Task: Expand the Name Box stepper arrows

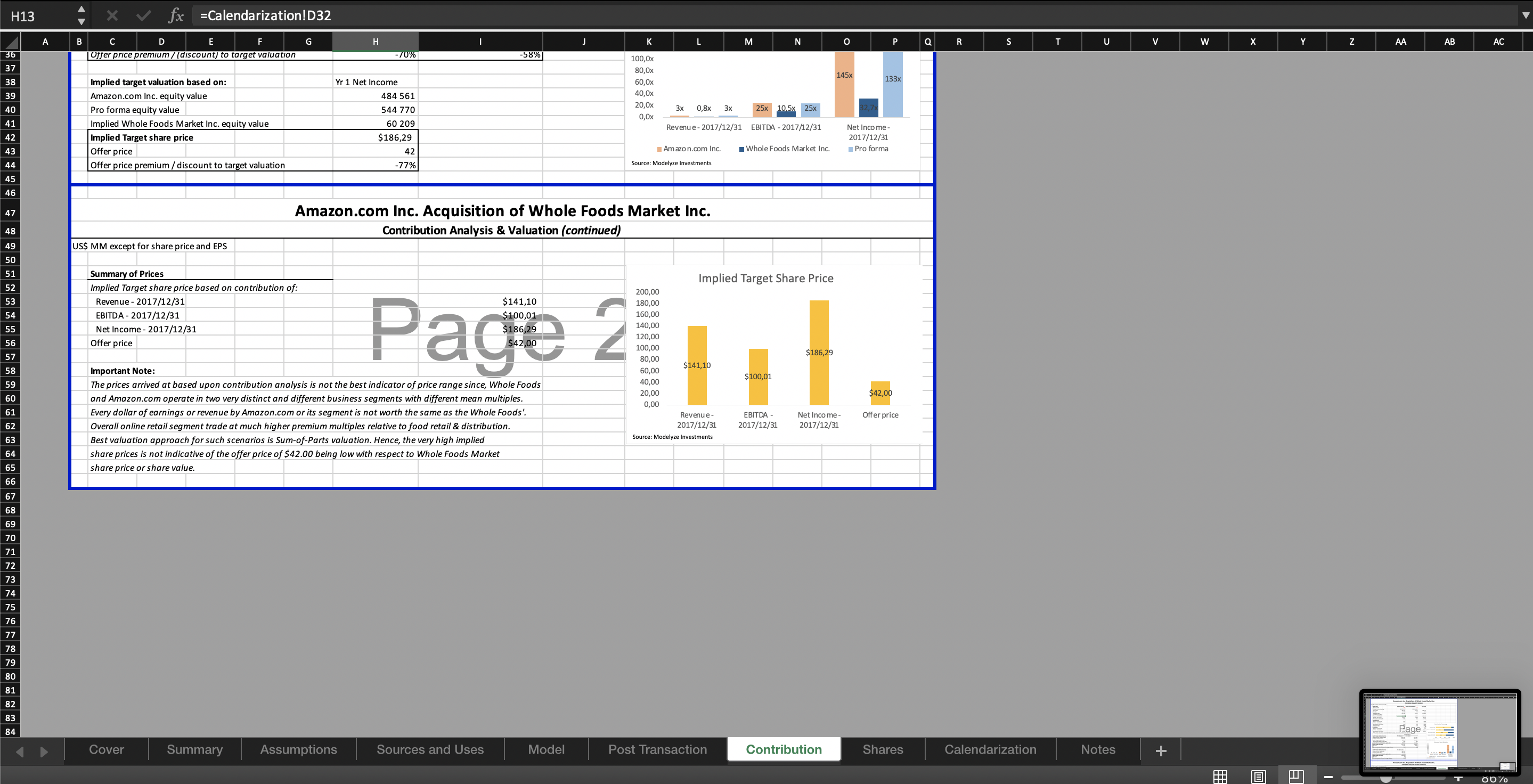Action: point(81,15)
